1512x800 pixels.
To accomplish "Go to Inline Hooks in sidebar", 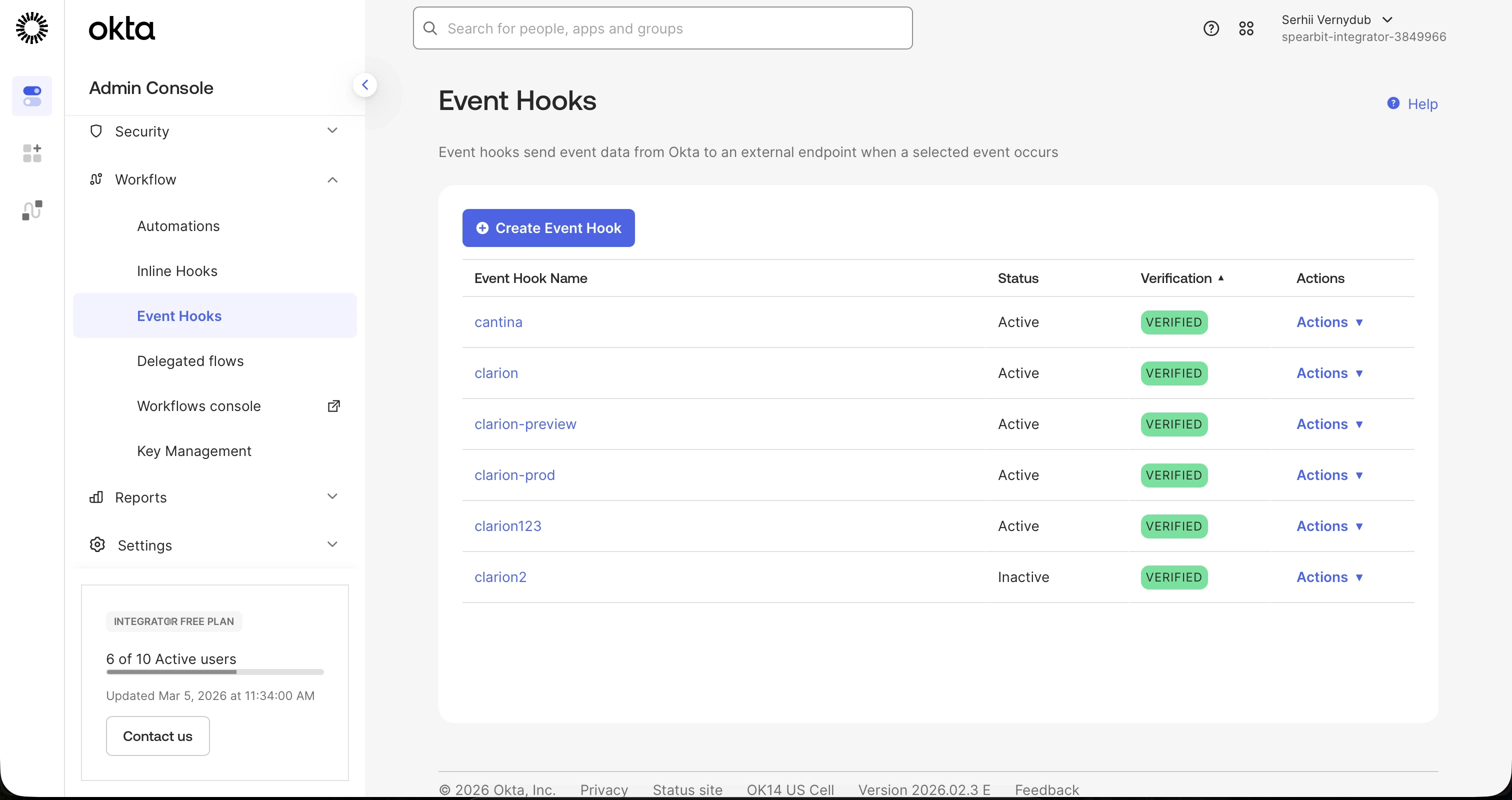I will click(177, 271).
